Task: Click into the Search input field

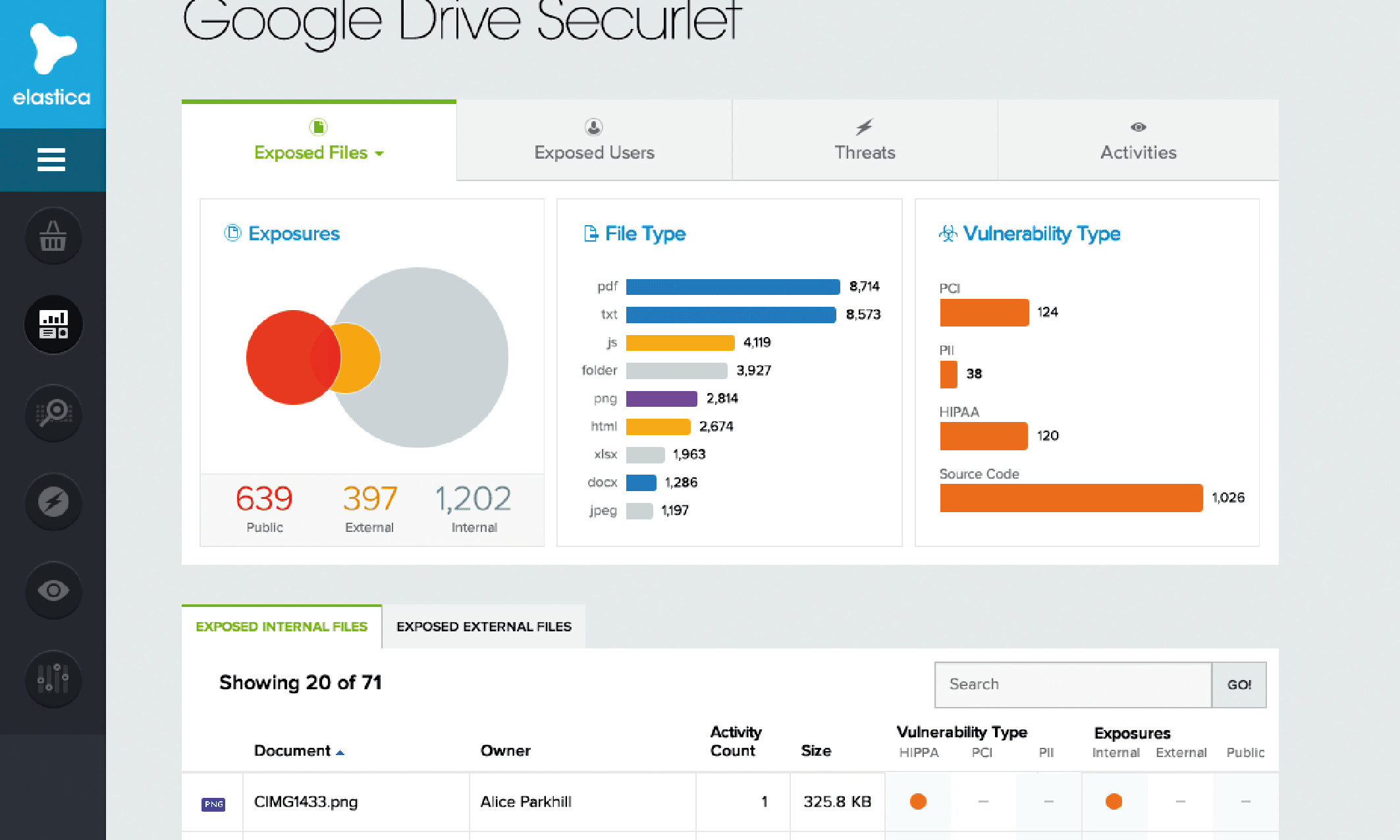Action: point(1073,685)
